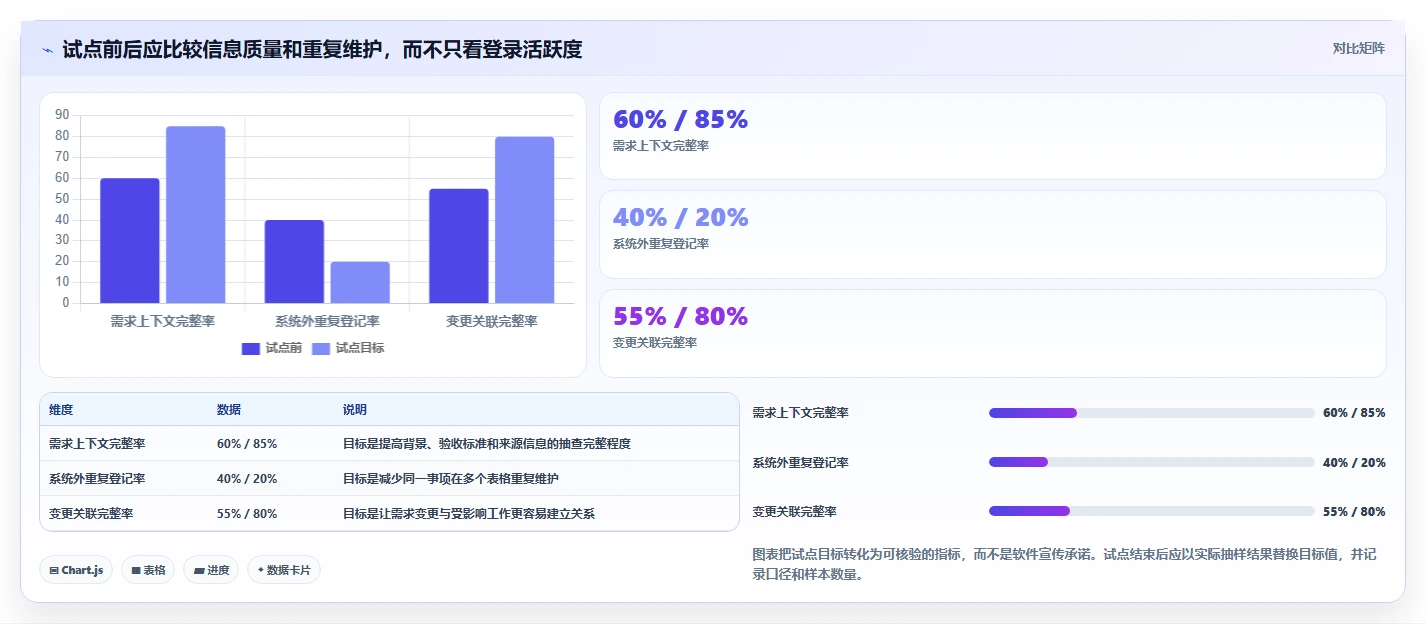Click the 试点目标 bar for 系统外重复登记率
The width and height of the screenshot is (1426, 624).
tap(360, 282)
